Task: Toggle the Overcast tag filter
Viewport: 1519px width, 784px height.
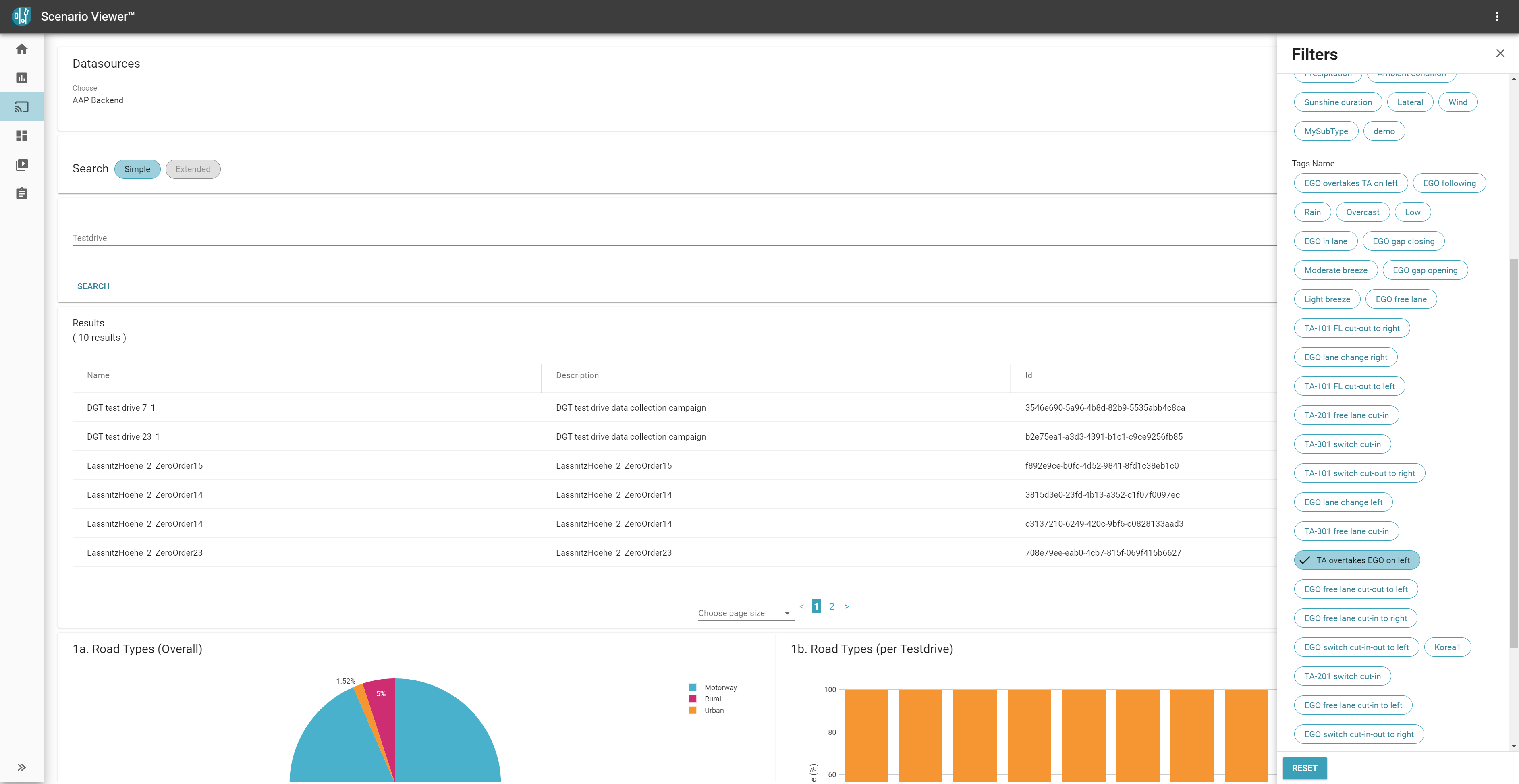Action: [x=1363, y=212]
